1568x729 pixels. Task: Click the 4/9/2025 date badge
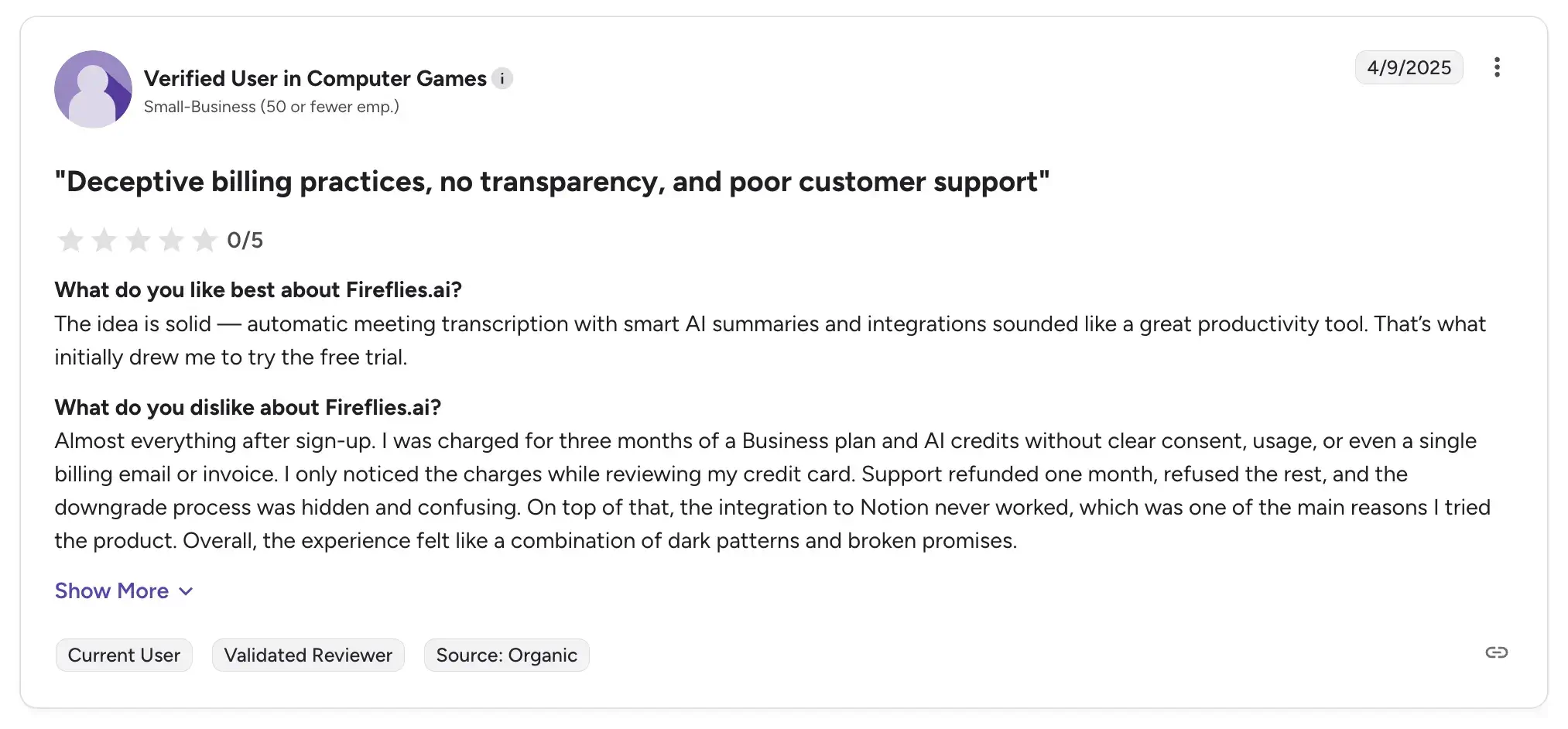click(x=1409, y=67)
